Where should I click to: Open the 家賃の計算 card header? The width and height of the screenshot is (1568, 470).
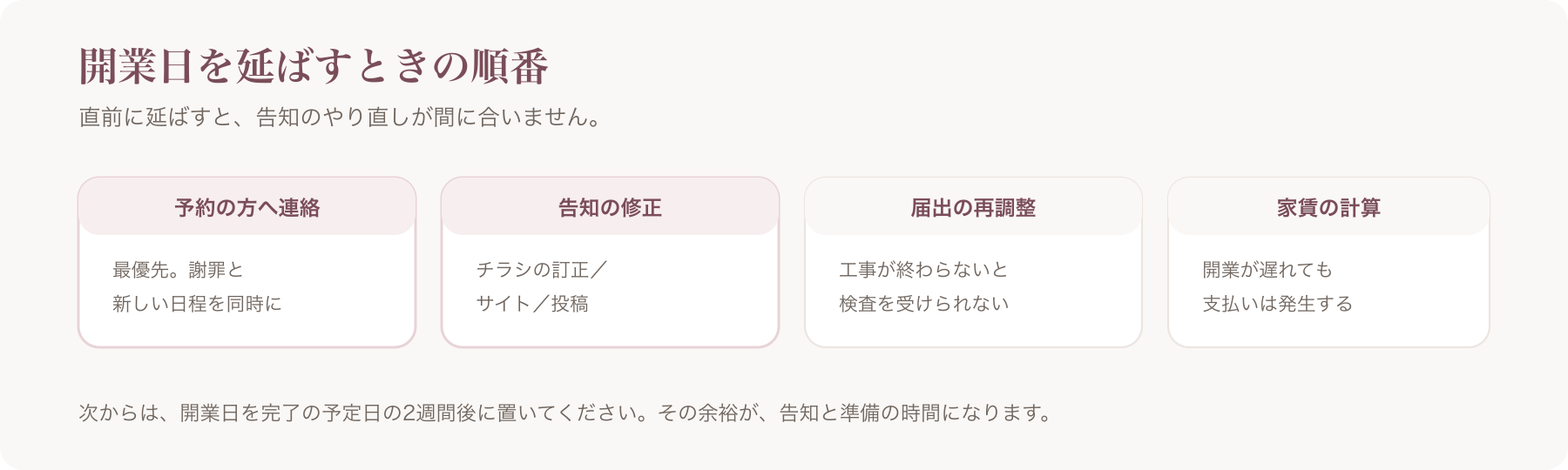click(x=1328, y=207)
